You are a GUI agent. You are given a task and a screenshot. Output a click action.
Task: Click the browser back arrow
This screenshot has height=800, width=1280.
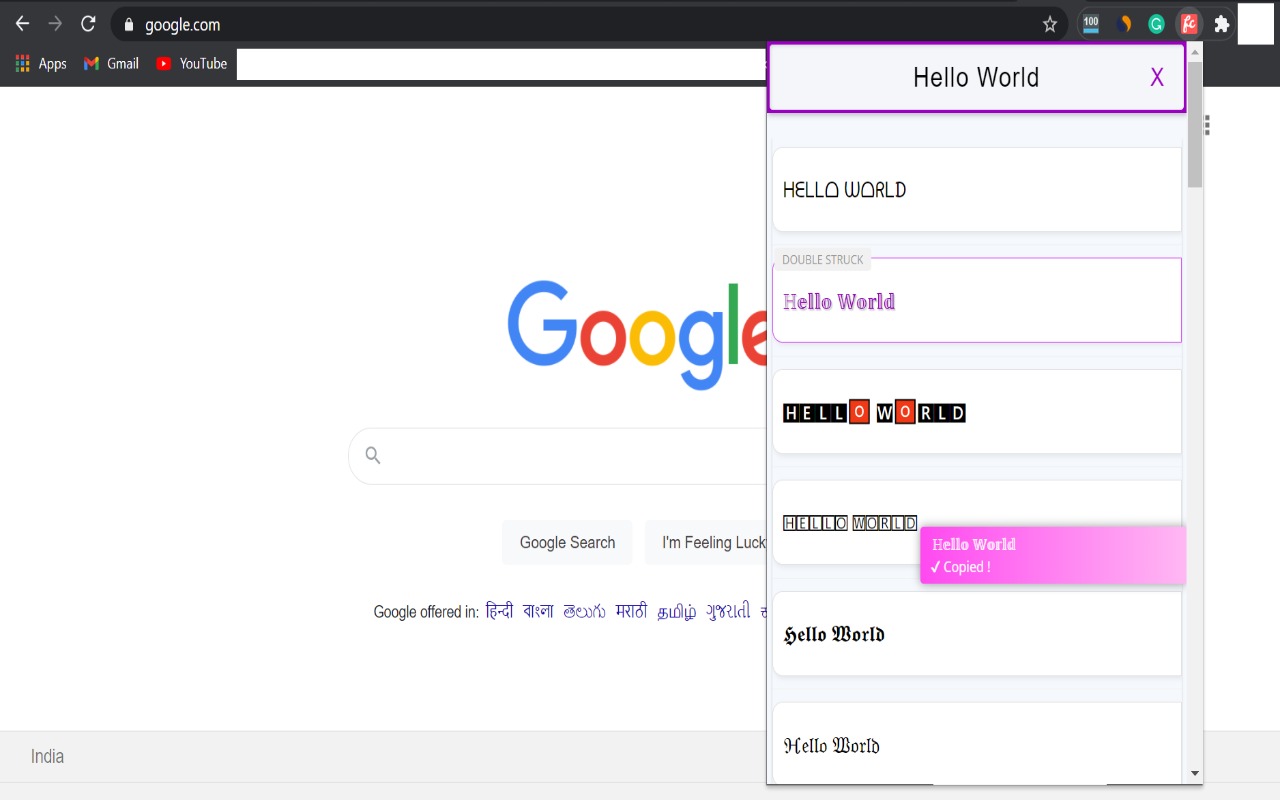[x=22, y=24]
